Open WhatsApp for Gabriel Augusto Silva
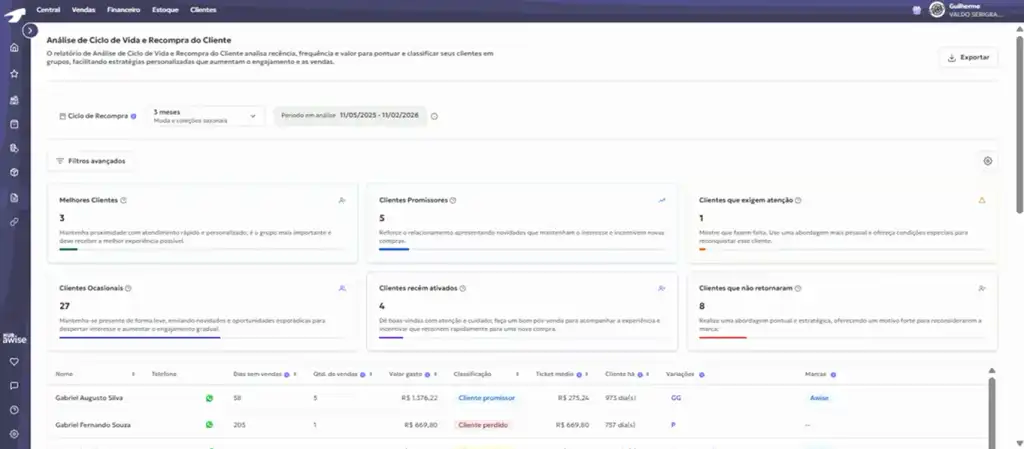 (209, 397)
